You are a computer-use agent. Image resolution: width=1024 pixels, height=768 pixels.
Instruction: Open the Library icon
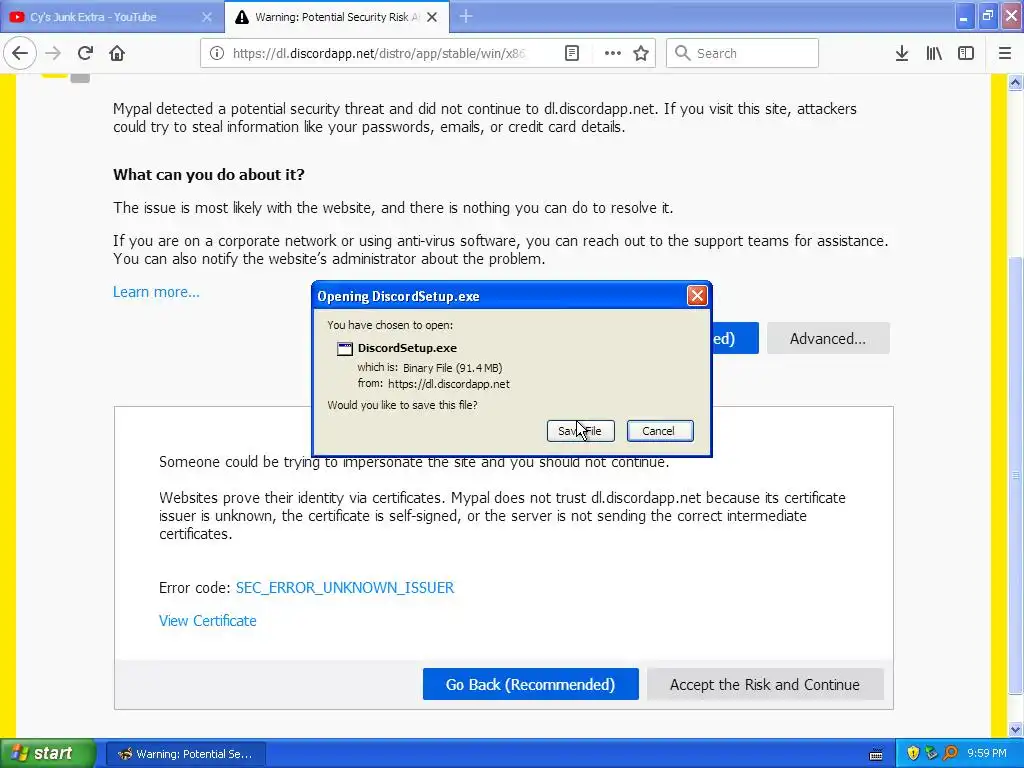[x=934, y=54]
